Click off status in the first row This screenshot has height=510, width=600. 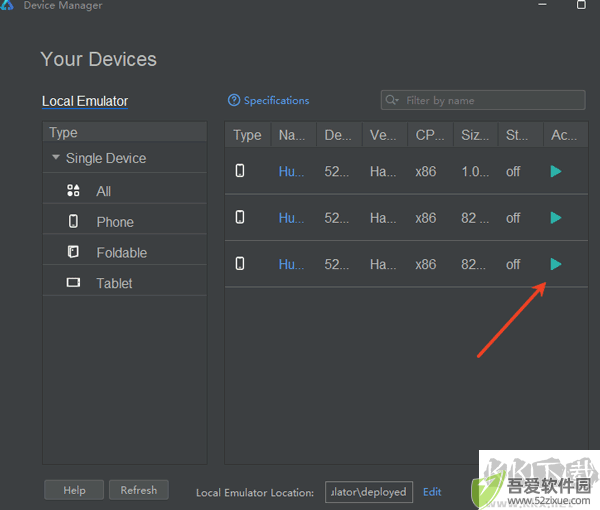pos(513,171)
